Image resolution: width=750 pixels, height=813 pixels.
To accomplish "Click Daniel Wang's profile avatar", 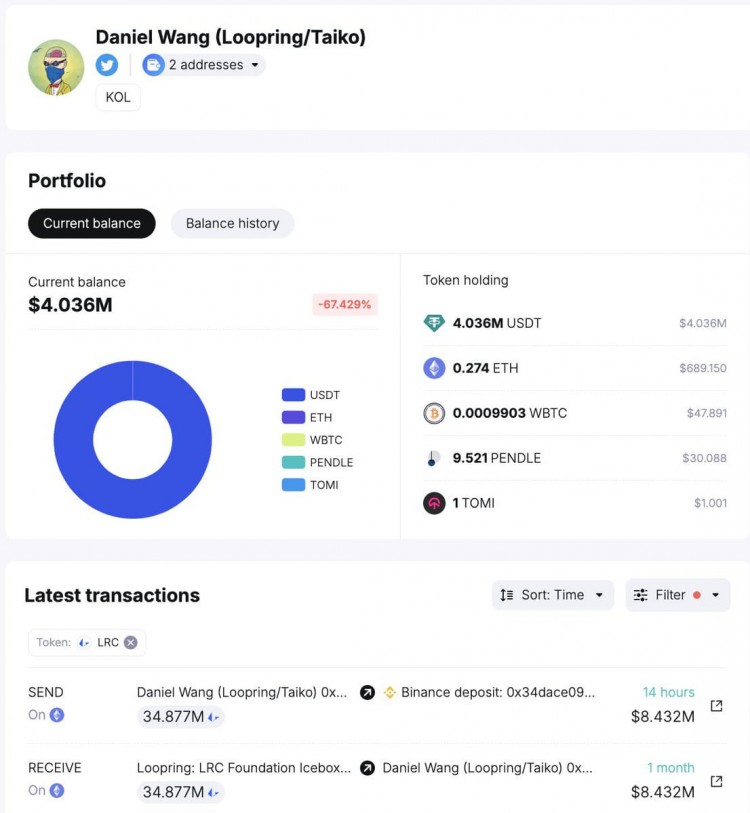I will 56,67.
